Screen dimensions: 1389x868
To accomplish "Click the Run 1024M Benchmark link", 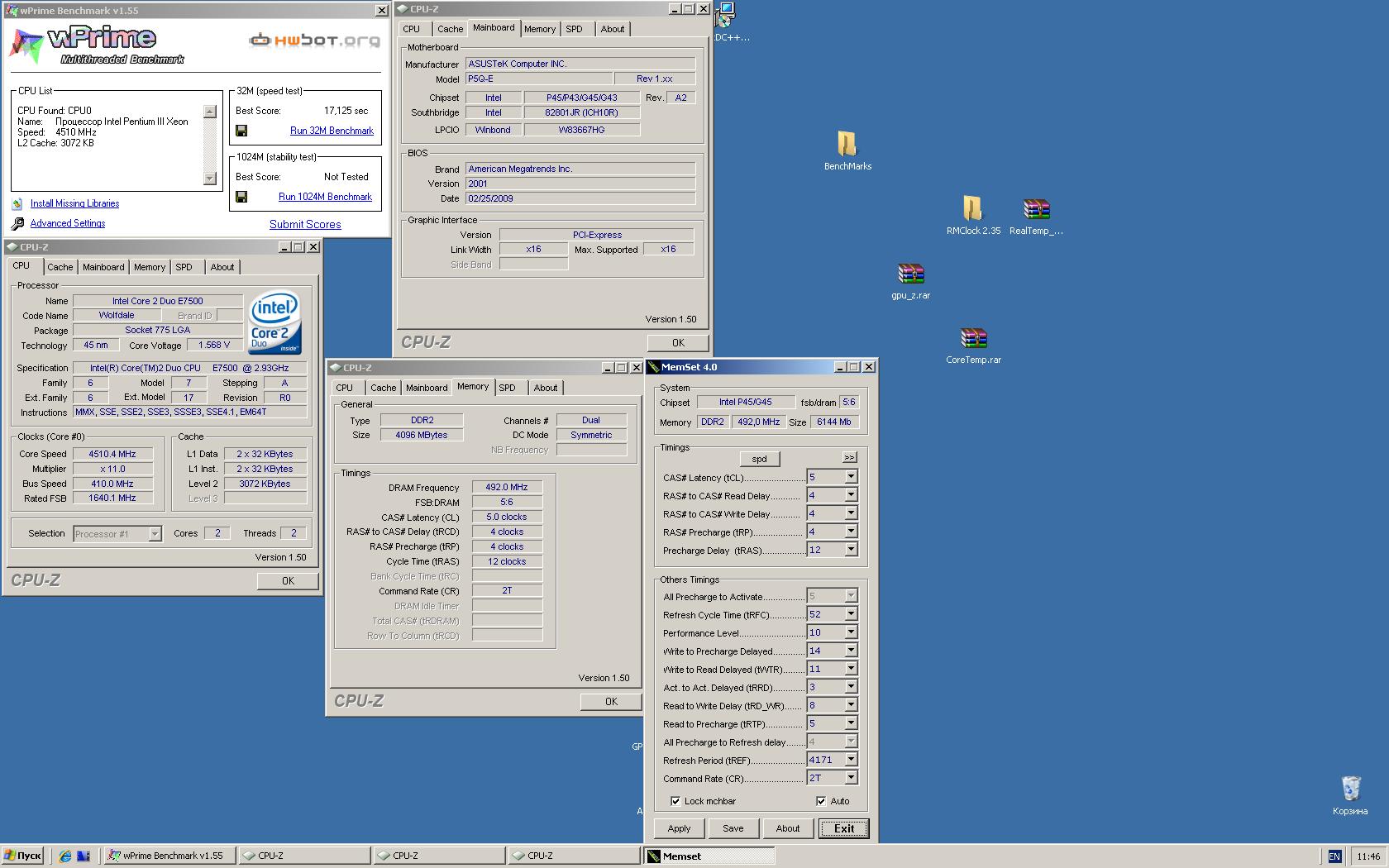I will coord(325,197).
